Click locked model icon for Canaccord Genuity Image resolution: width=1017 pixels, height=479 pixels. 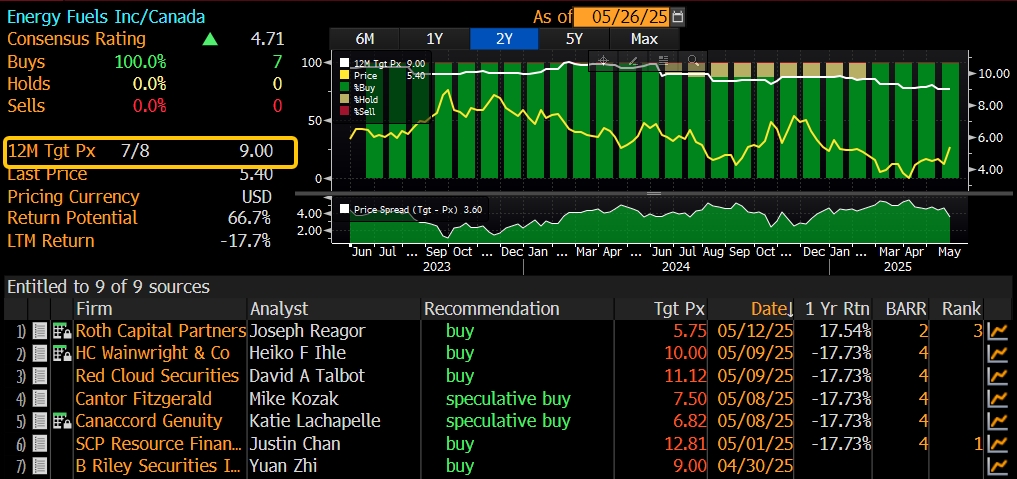coord(61,421)
